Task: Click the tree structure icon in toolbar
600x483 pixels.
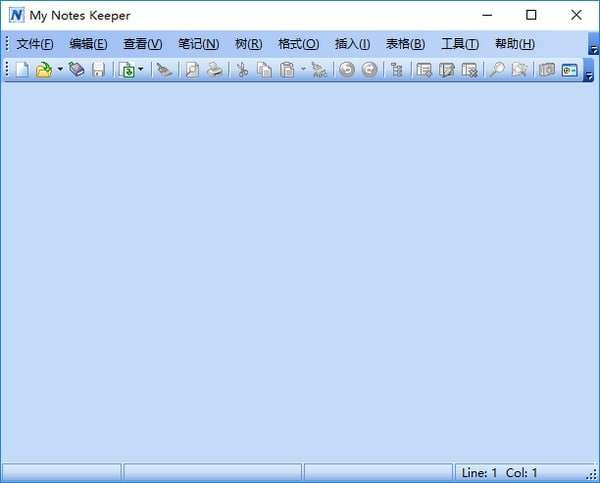Action: pos(397,70)
